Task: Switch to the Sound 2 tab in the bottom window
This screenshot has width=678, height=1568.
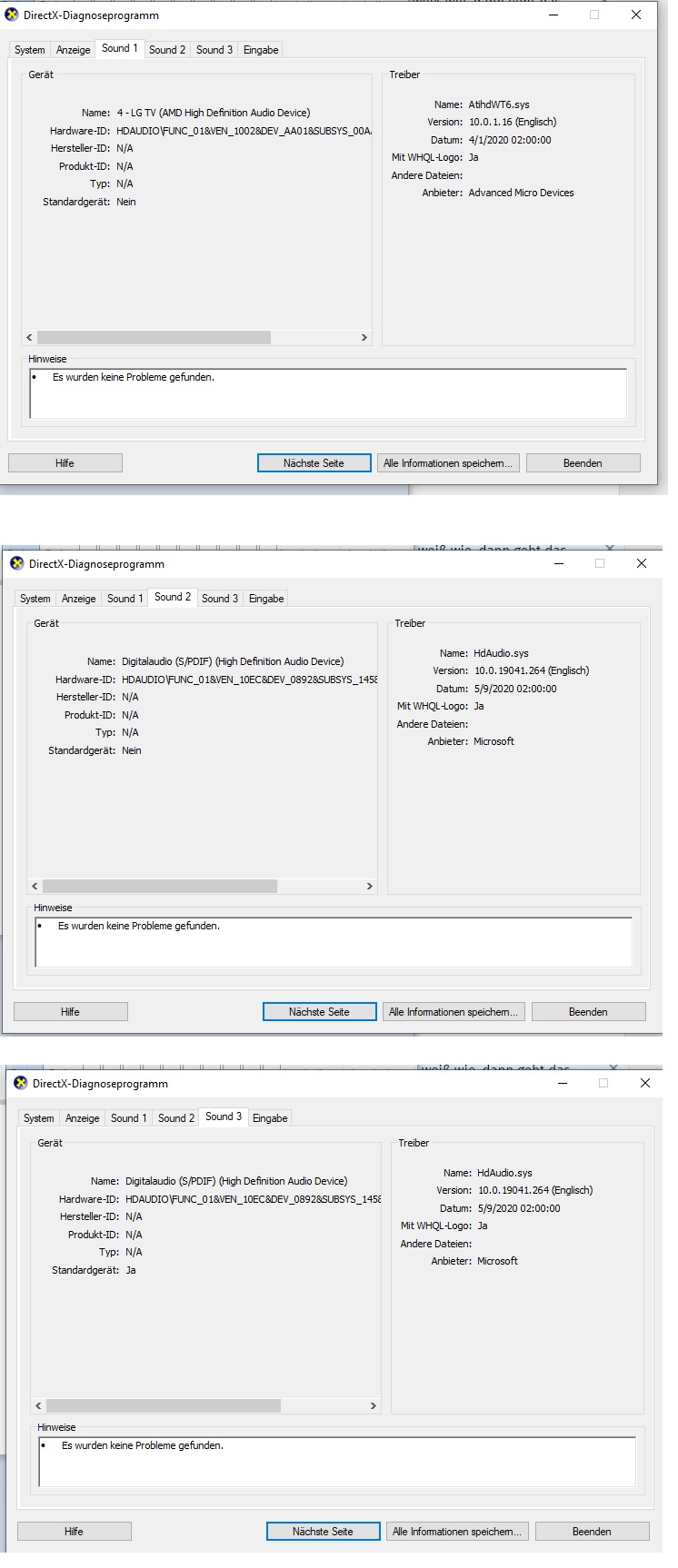Action: tap(176, 1118)
